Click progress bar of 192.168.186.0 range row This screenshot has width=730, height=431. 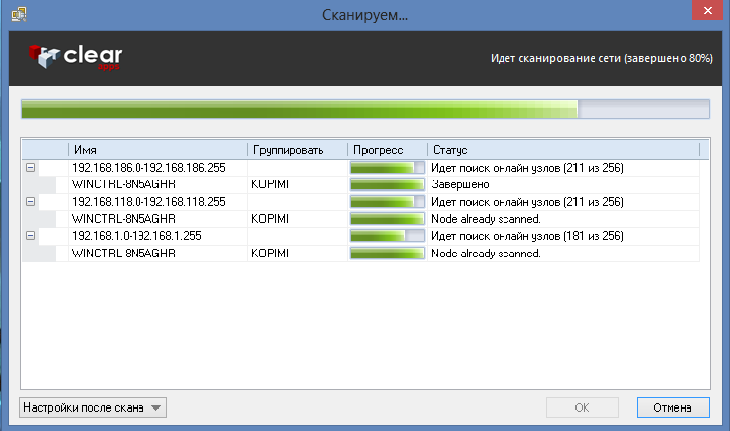pos(387,168)
